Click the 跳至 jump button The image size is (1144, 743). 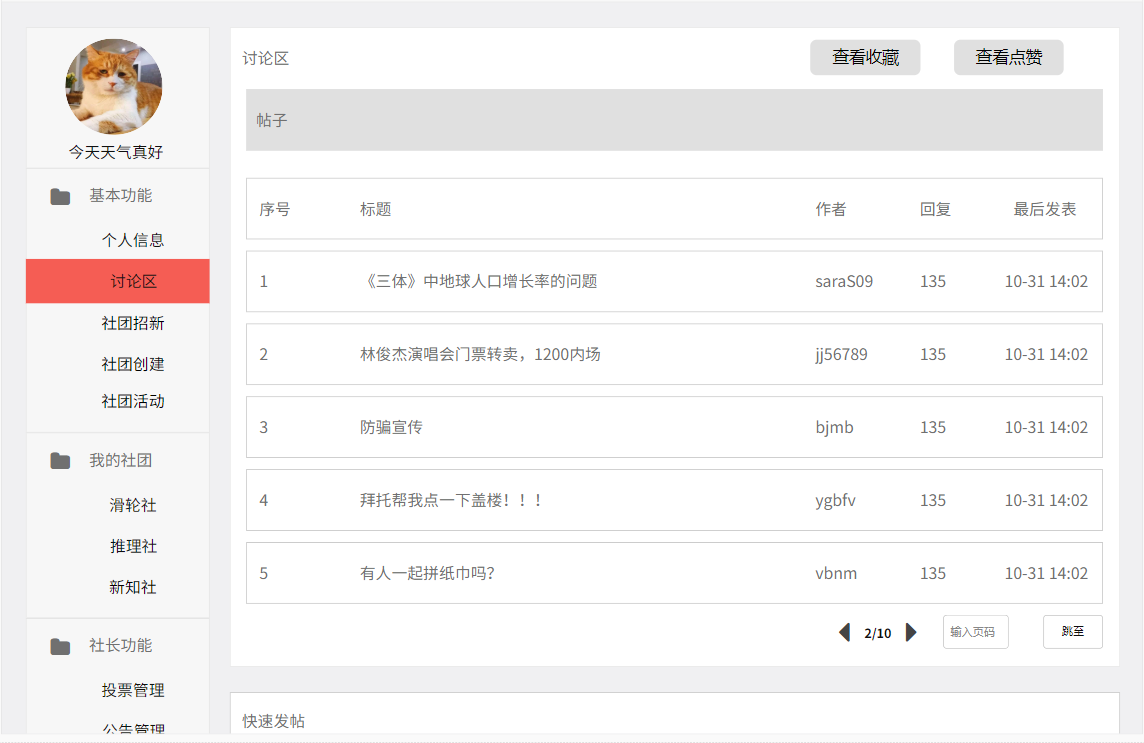click(x=1072, y=631)
